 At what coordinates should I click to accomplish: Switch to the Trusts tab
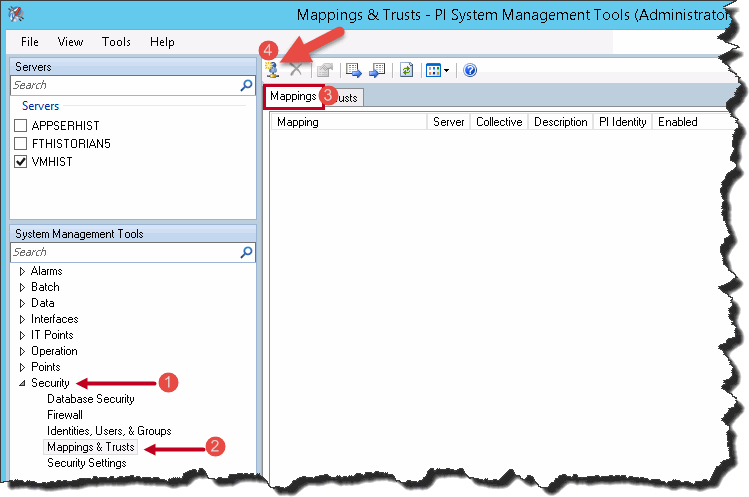pyautogui.click(x=347, y=97)
